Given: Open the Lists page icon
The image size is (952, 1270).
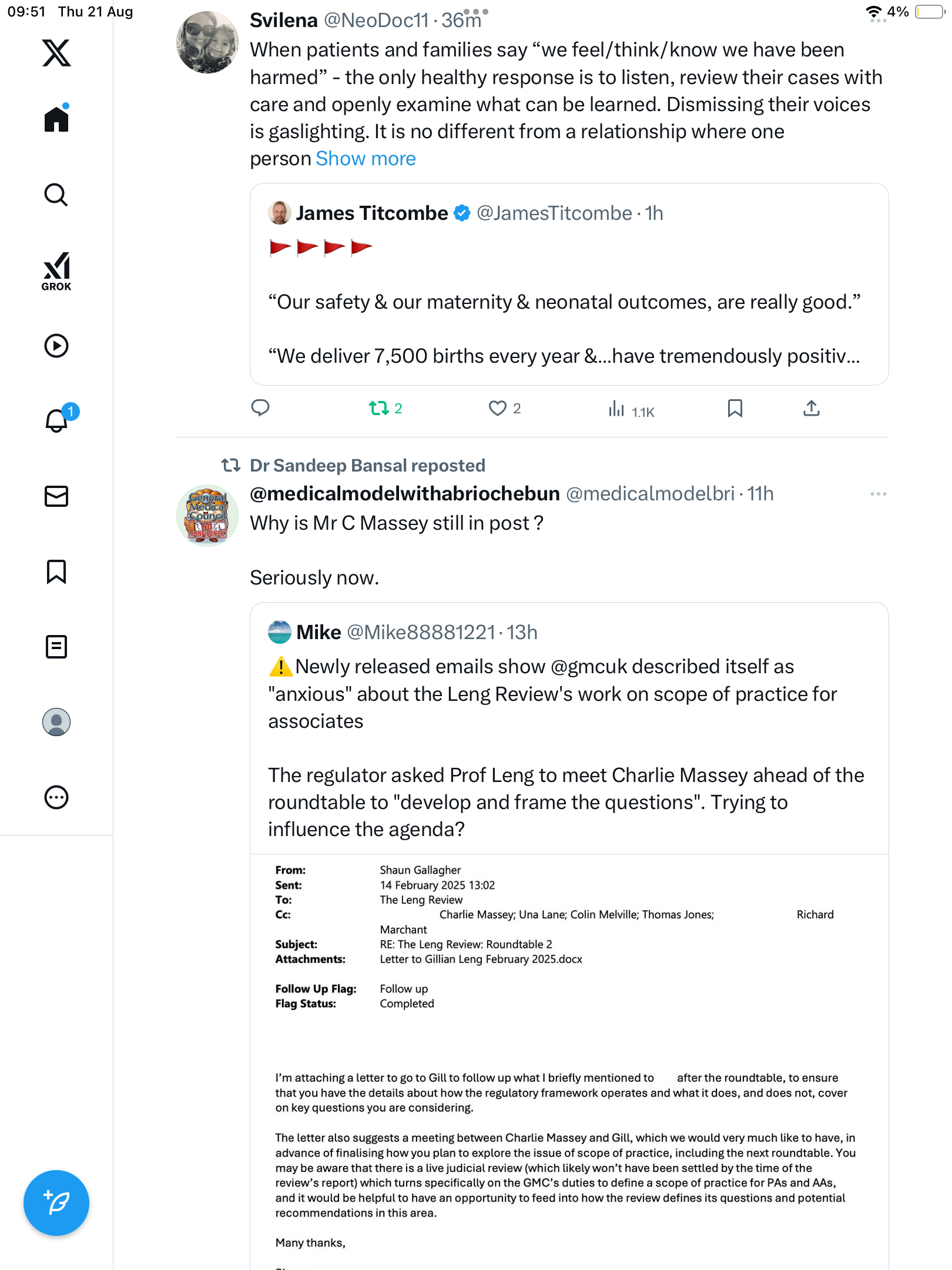Looking at the screenshot, I should (56, 647).
